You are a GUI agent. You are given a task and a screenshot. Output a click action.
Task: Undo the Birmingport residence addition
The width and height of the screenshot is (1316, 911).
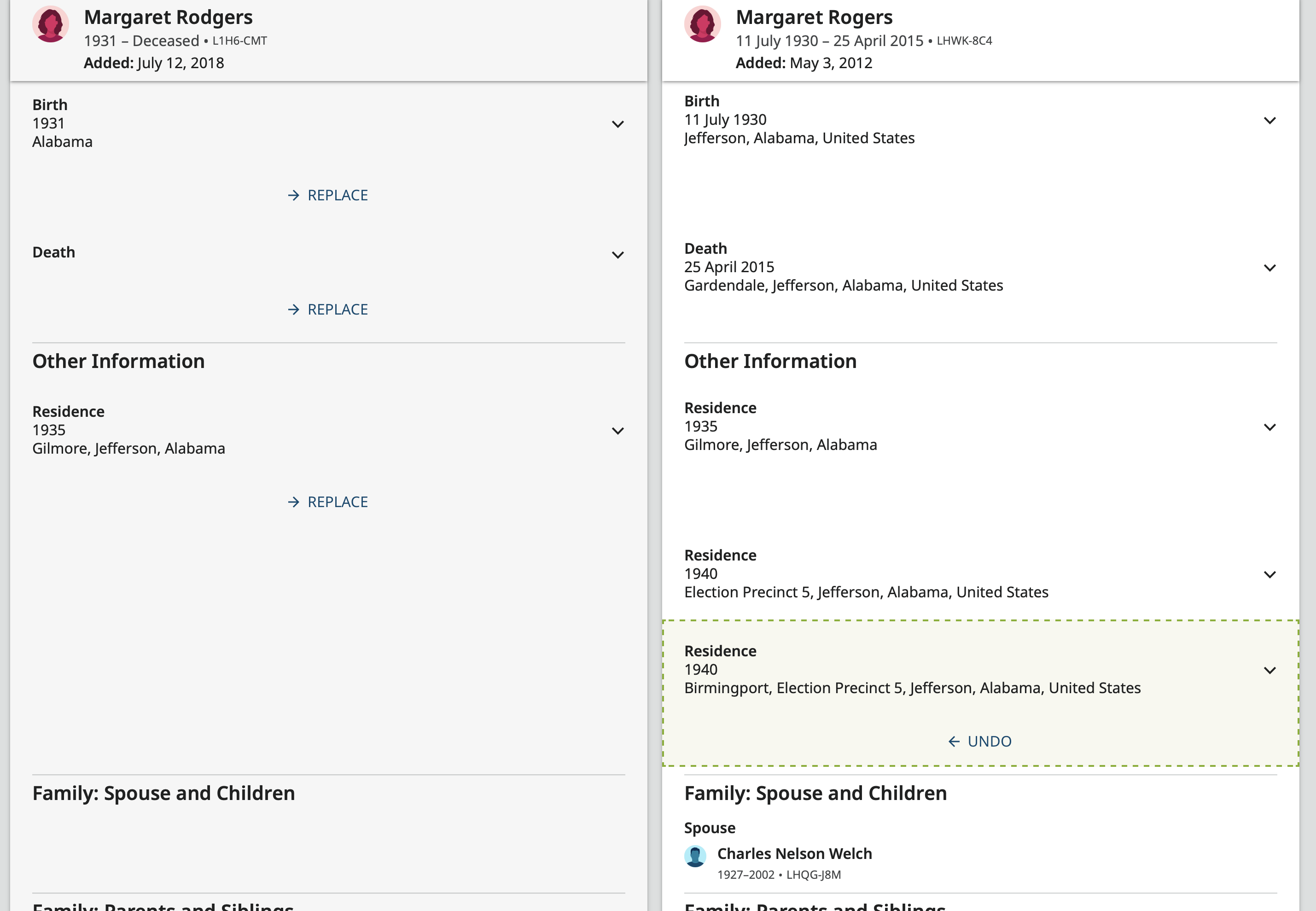click(x=989, y=742)
